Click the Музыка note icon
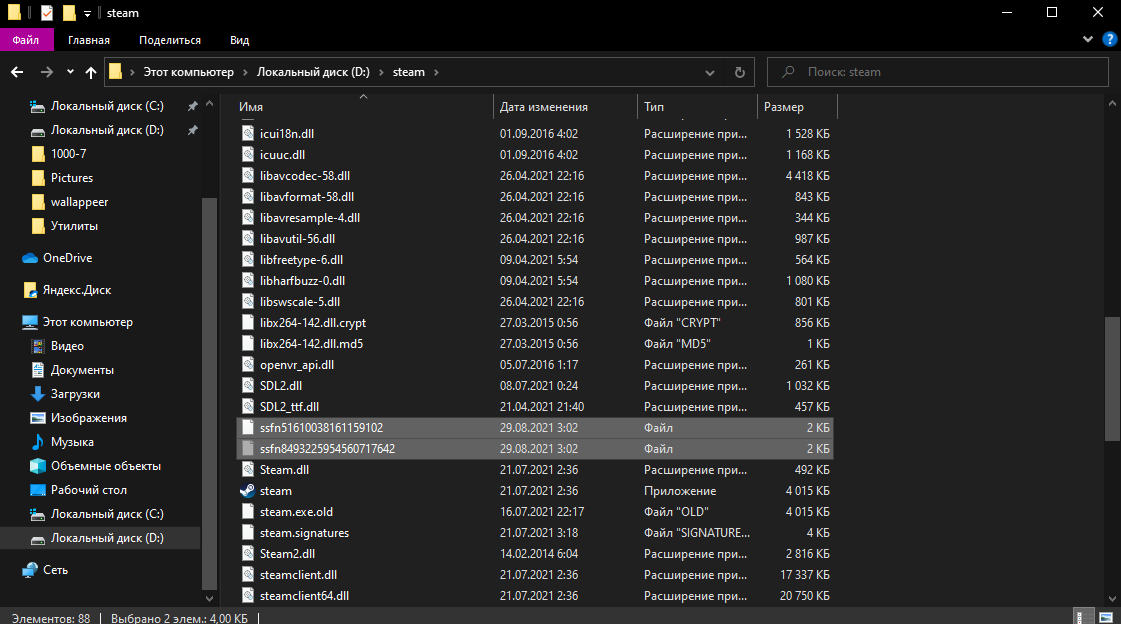Image resolution: width=1121 pixels, height=624 pixels. point(38,442)
